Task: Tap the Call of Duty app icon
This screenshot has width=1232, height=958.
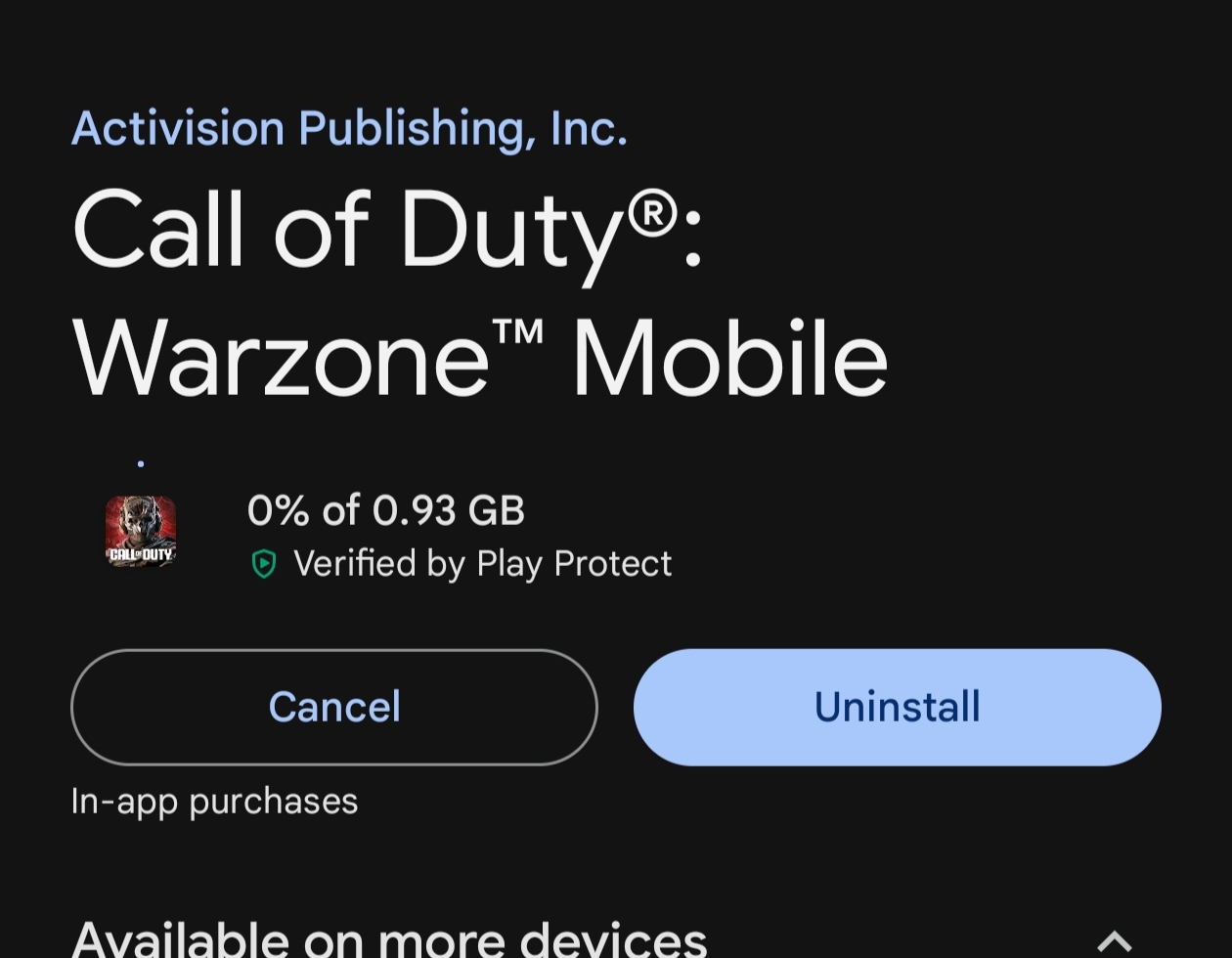Action: click(141, 532)
